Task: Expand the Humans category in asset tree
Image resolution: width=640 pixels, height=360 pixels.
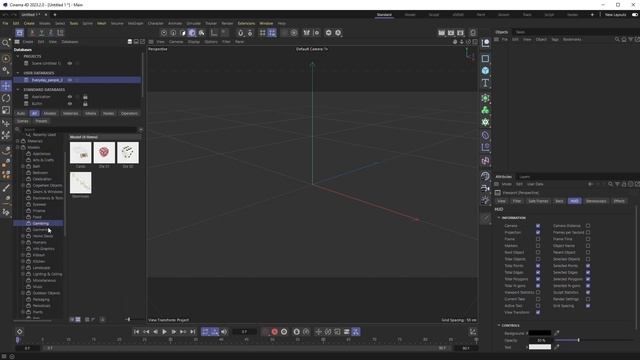Action: [23, 242]
